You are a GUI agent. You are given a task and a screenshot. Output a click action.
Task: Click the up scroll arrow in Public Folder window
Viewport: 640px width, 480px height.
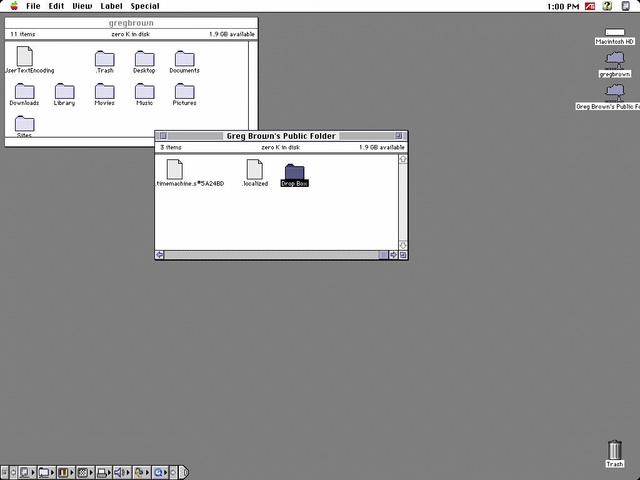coord(403,159)
